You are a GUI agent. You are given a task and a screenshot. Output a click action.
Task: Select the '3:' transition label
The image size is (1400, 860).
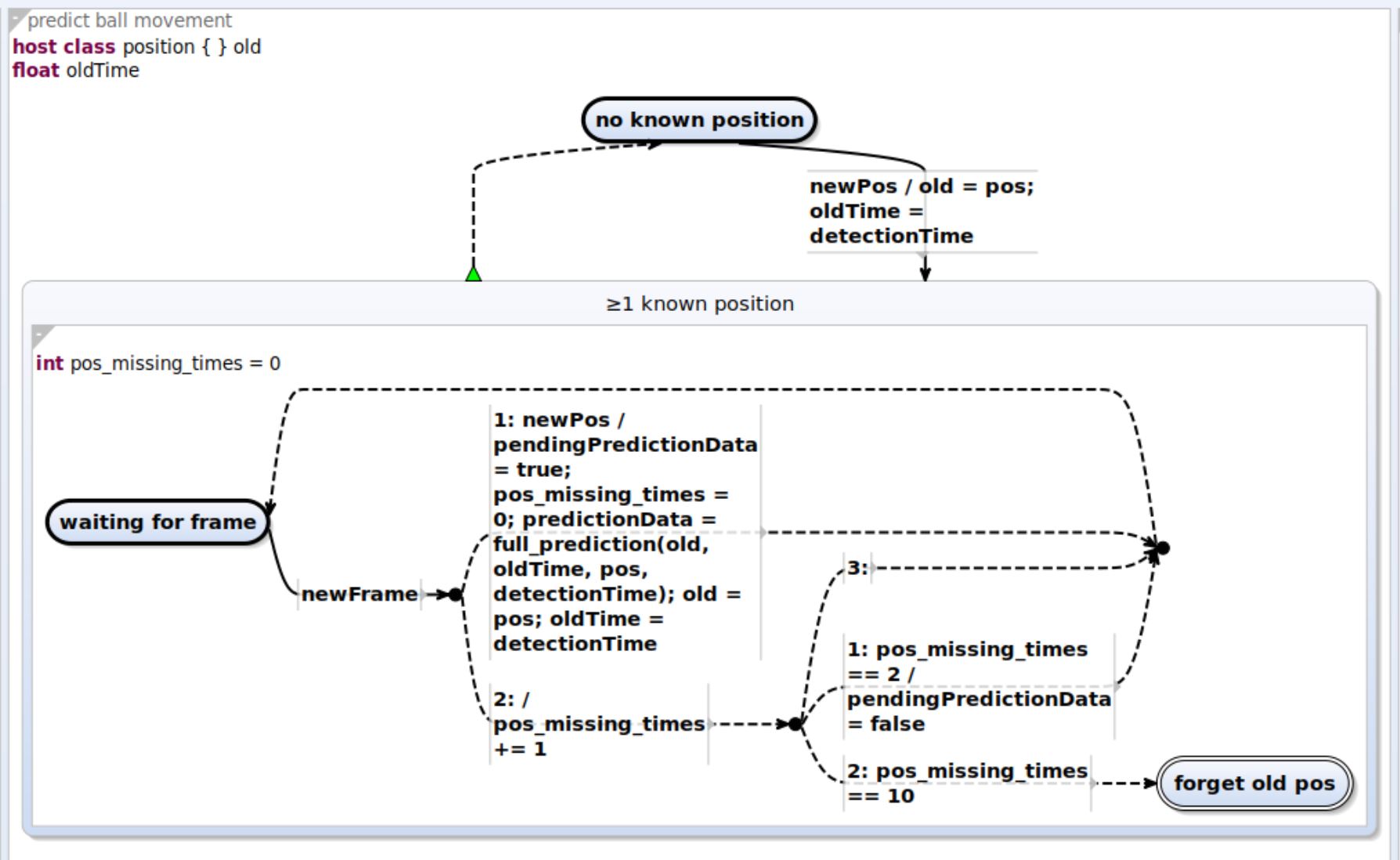[858, 568]
